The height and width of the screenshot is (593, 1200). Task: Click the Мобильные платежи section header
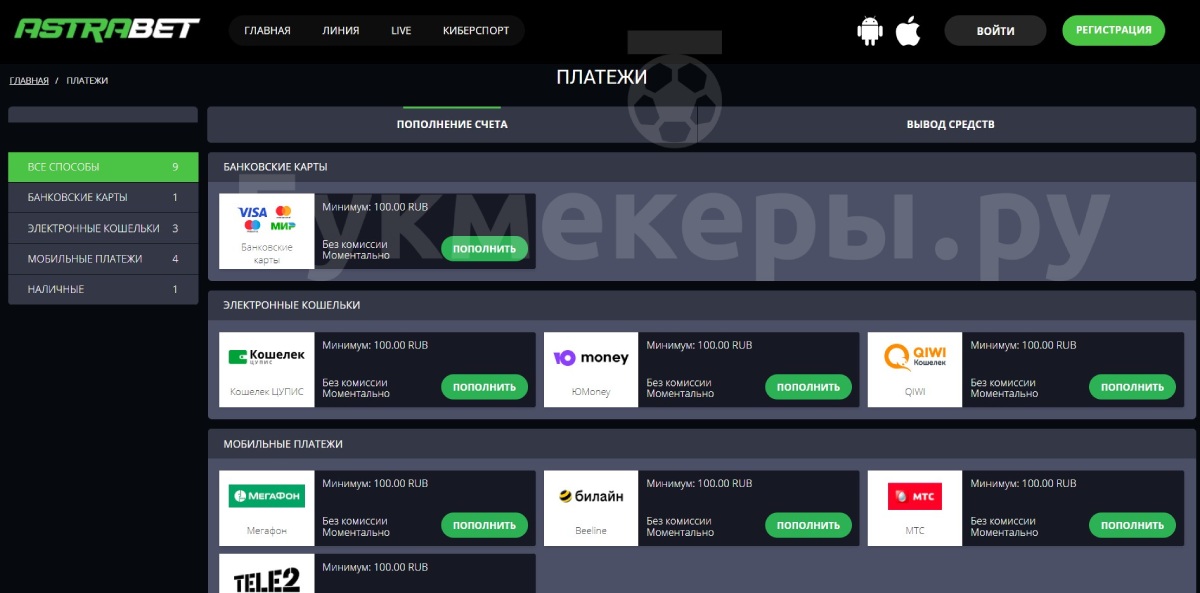coord(701,443)
